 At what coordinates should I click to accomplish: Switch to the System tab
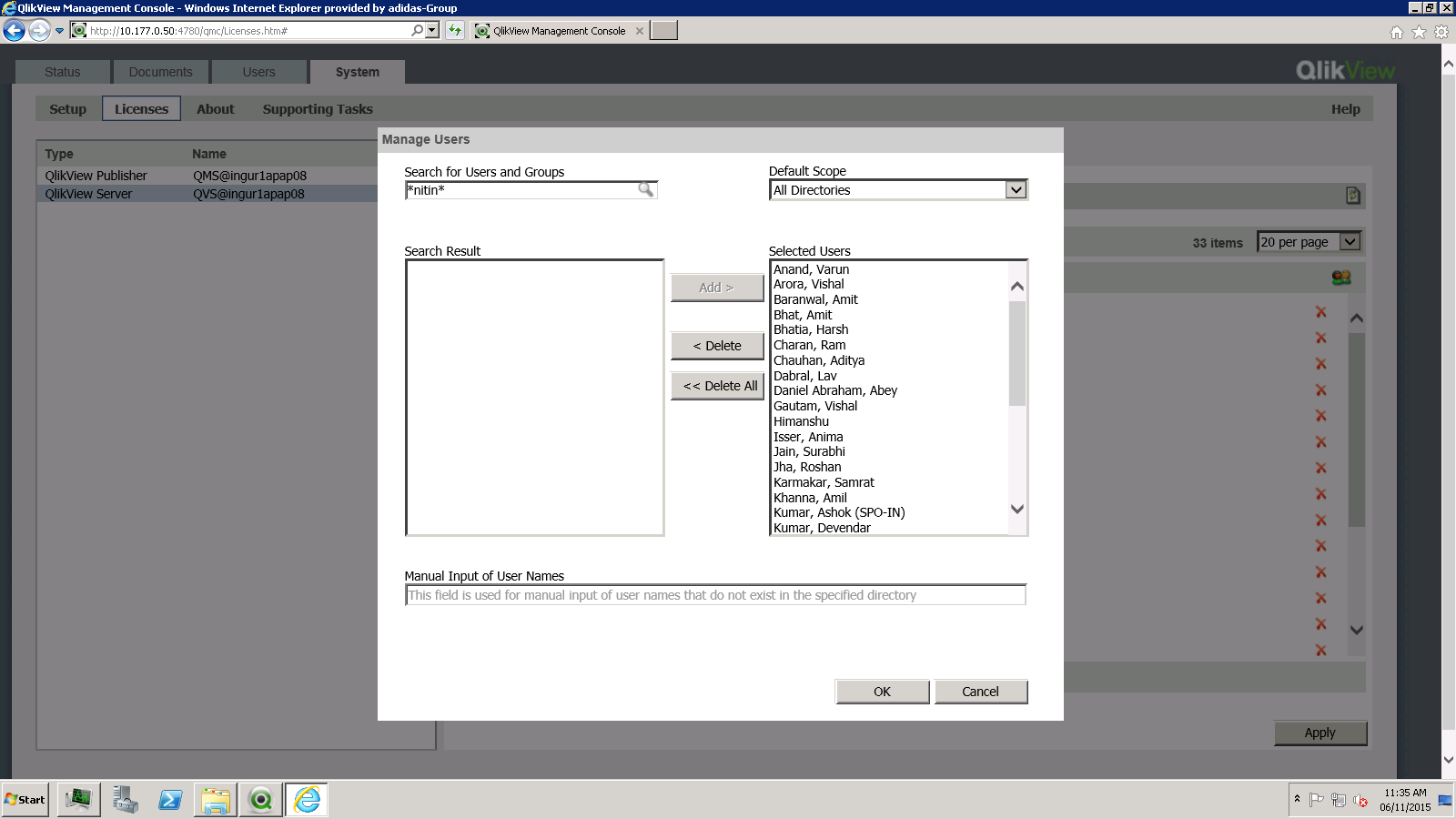point(358,72)
